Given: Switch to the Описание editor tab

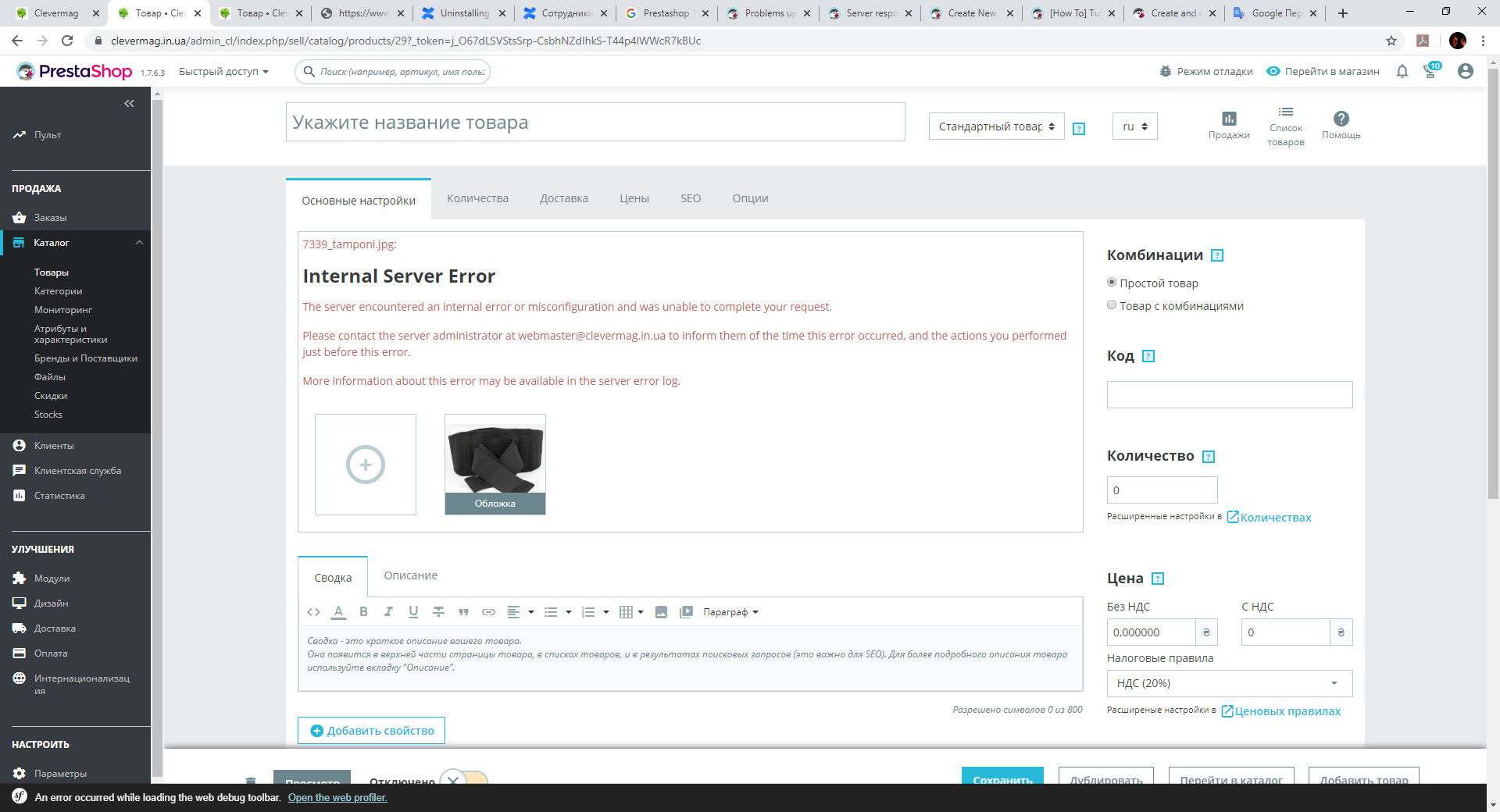Looking at the screenshot, I should [x=411, y=575].
